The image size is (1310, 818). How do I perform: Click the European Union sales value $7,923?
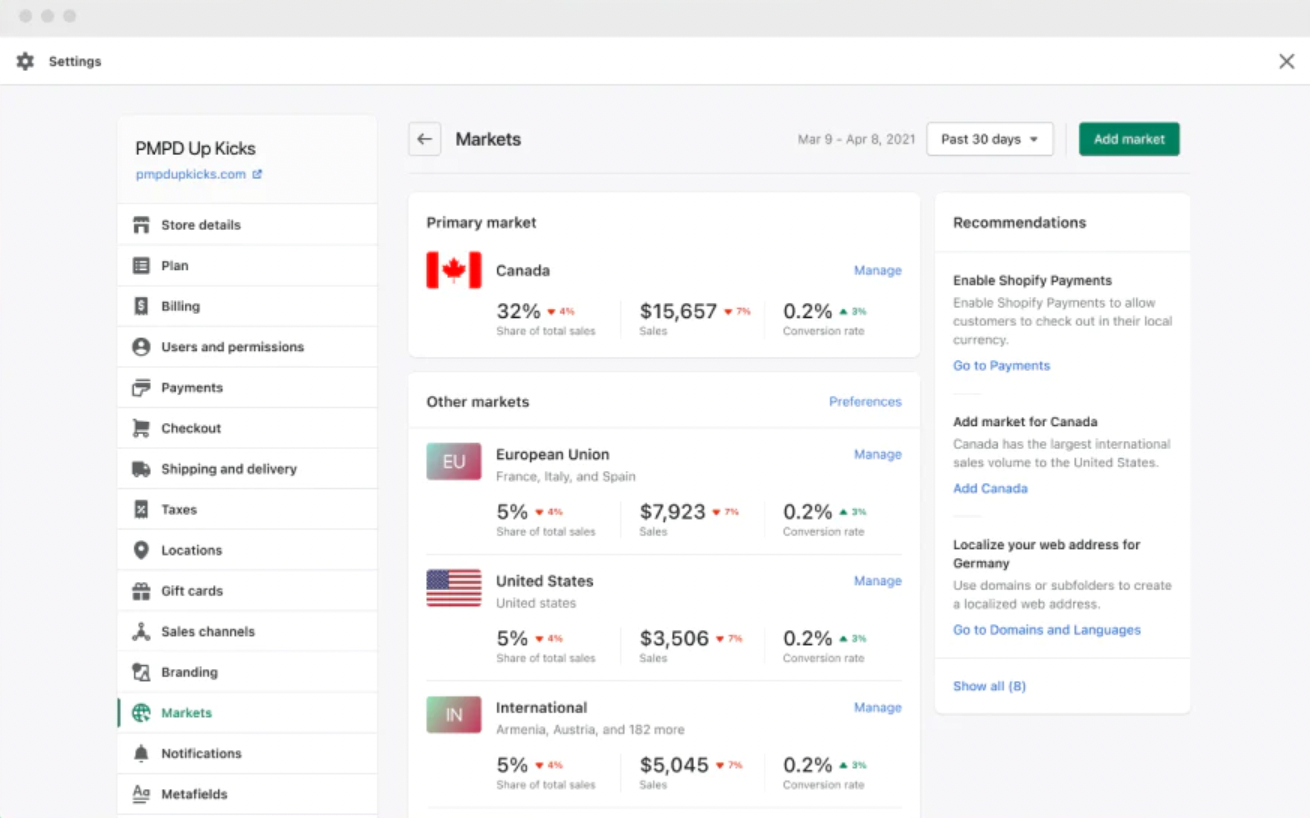673,512
